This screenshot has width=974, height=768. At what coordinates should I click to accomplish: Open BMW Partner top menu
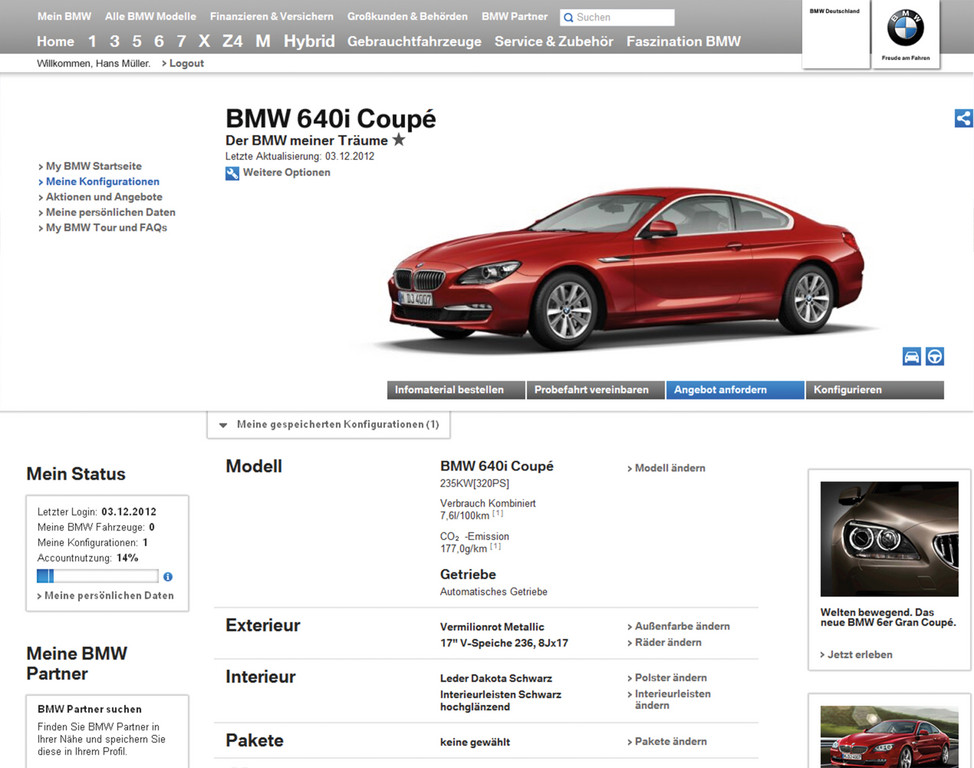[x=514, y=17]
